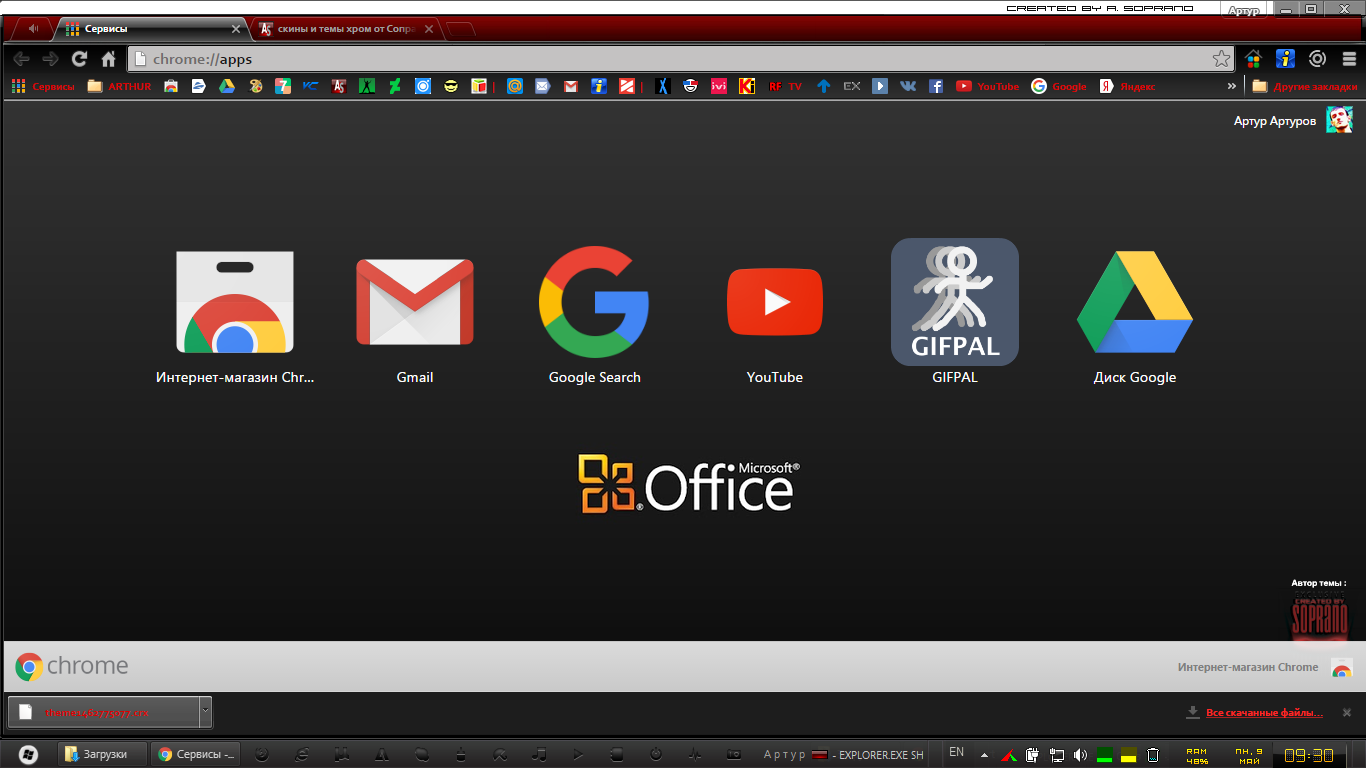Open Другие закладки folder
1366x768 pixels.
[x=1305, y=87]
